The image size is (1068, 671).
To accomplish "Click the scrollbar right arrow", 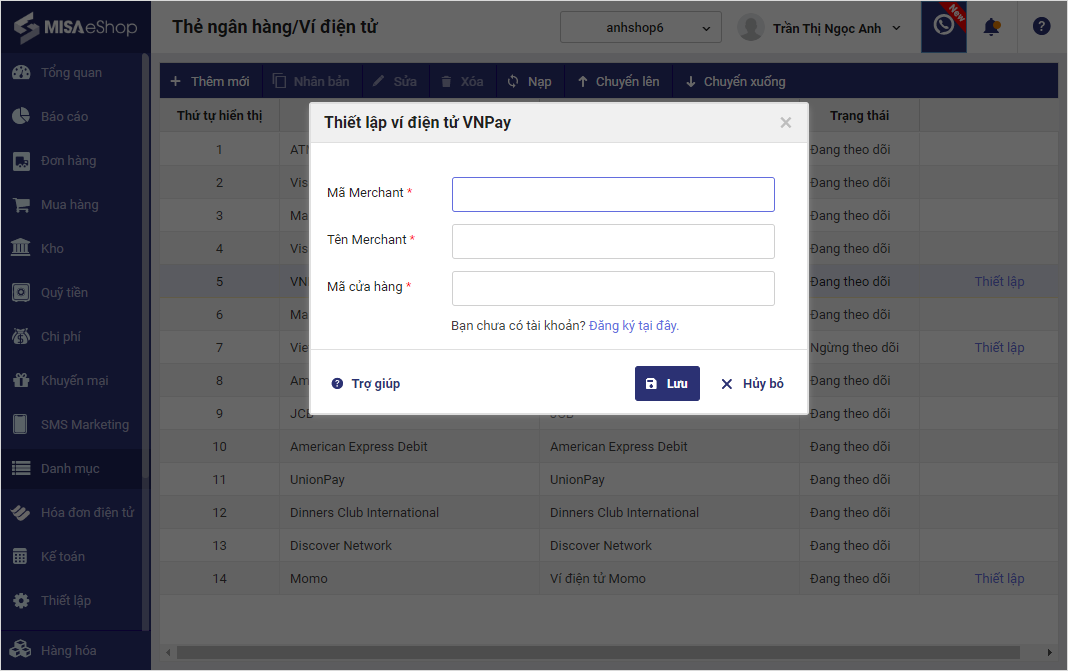I will [x=1050, y=653].
